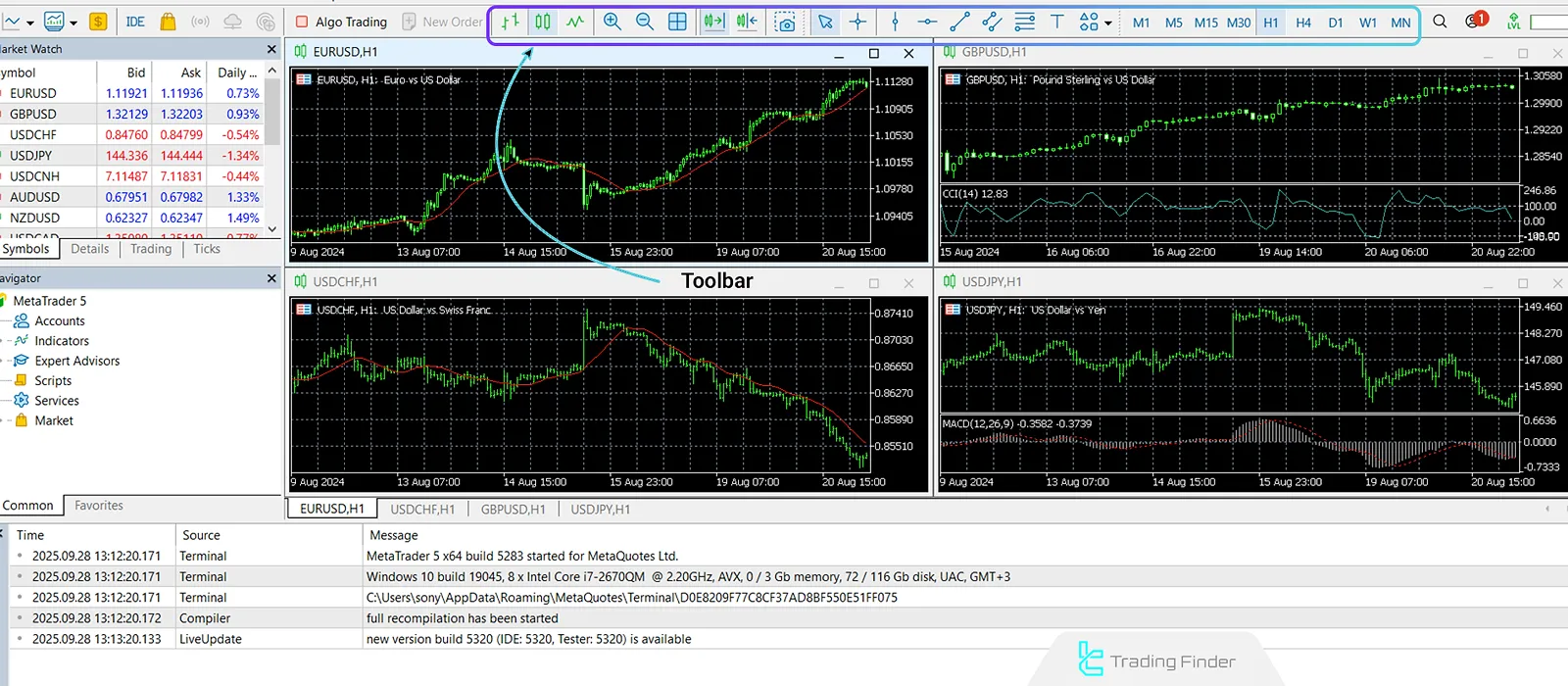Click the tile windows grid icon

pos(677,22)
